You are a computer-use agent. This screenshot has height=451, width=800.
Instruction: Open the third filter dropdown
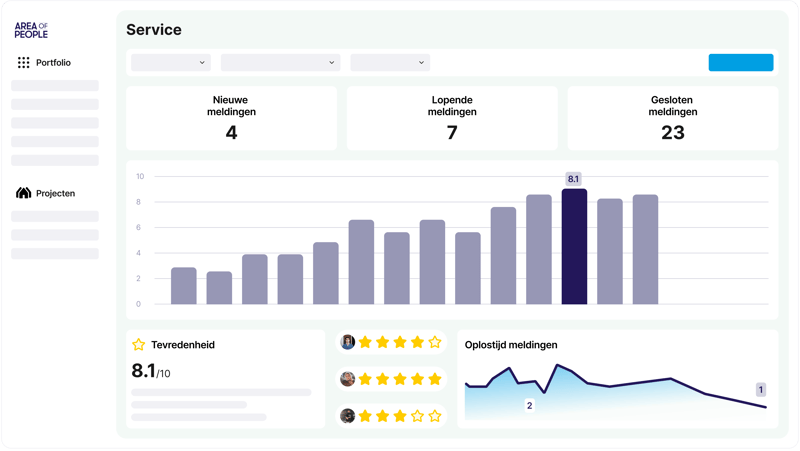point(390,63)
